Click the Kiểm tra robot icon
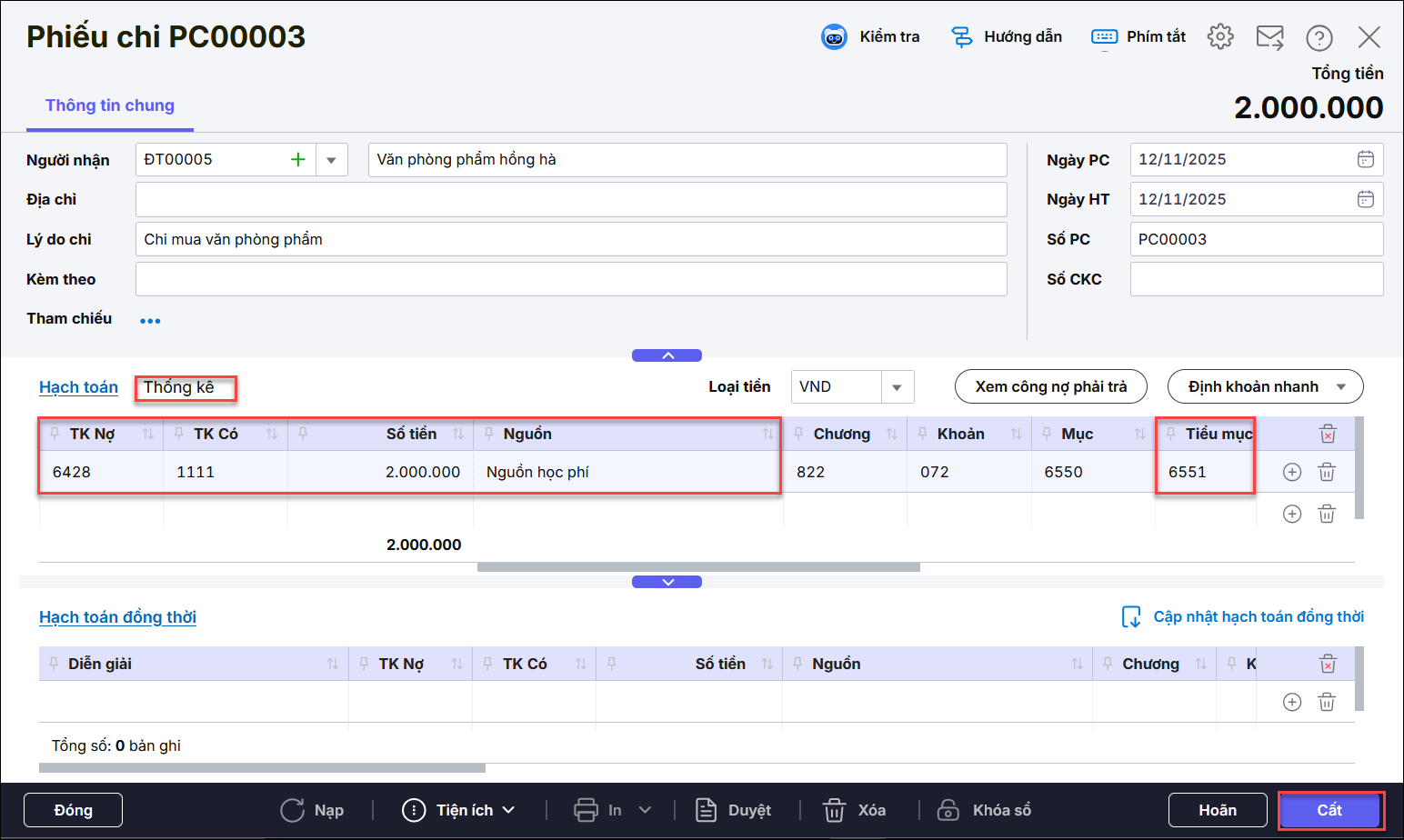Viewport: 1404px width, 840px height. tap(834, 36)
